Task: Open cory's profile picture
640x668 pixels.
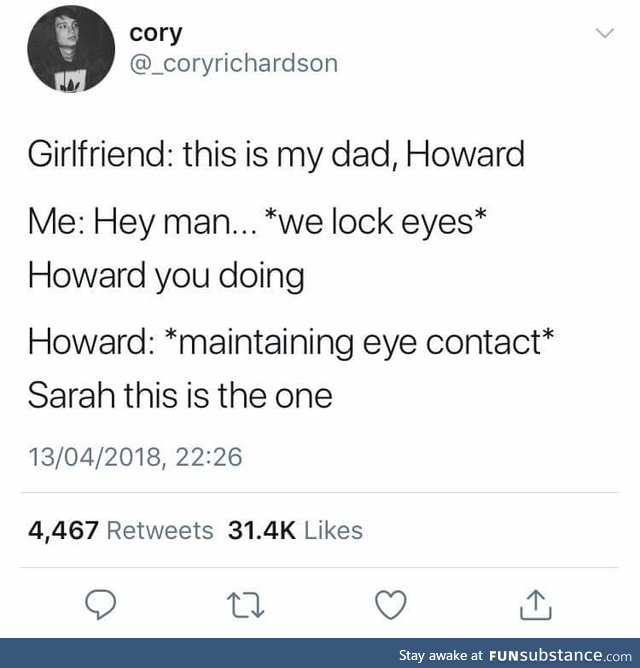Action: [71, 49]
